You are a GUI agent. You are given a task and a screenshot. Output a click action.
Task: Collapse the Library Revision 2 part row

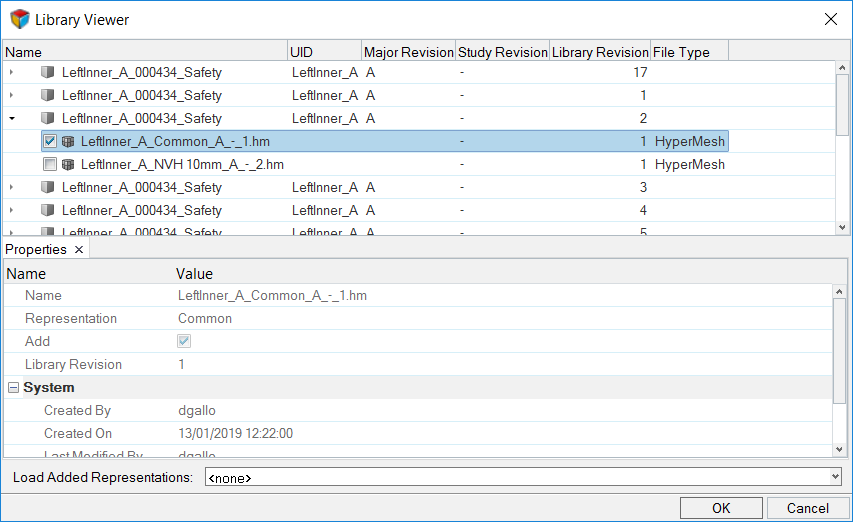[11, 118]
